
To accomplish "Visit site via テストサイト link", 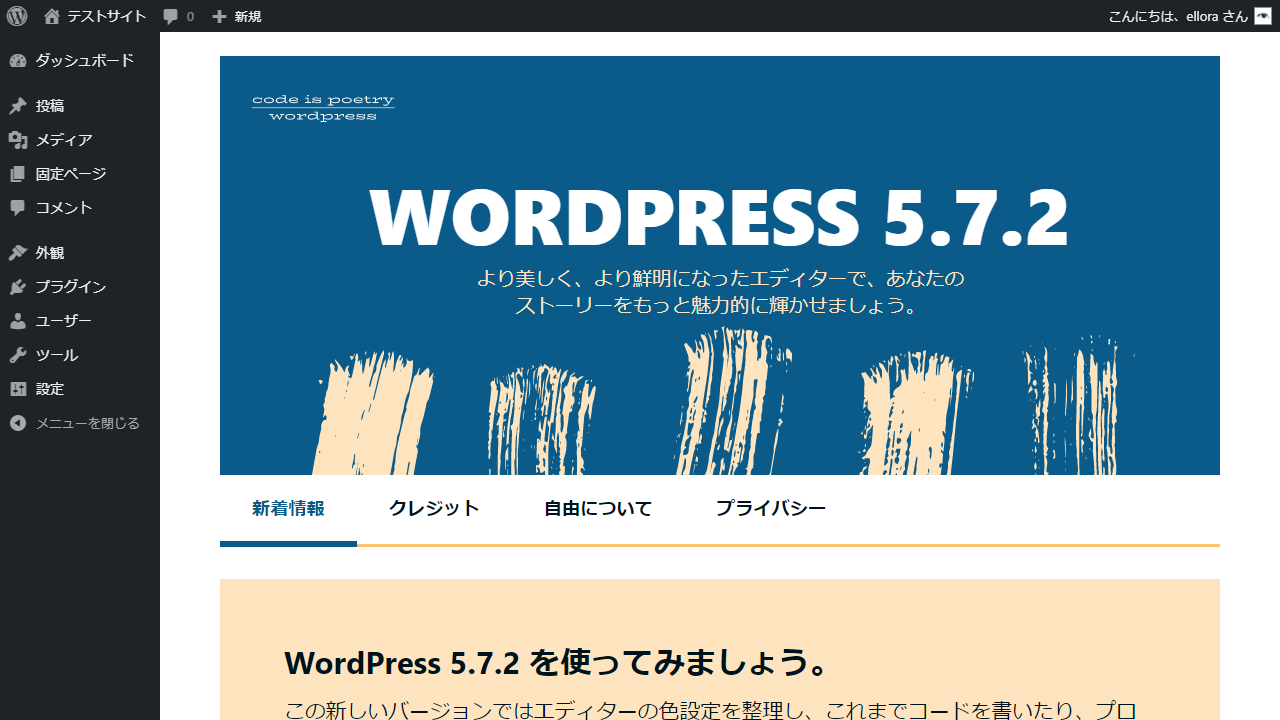I will point(106,16).
